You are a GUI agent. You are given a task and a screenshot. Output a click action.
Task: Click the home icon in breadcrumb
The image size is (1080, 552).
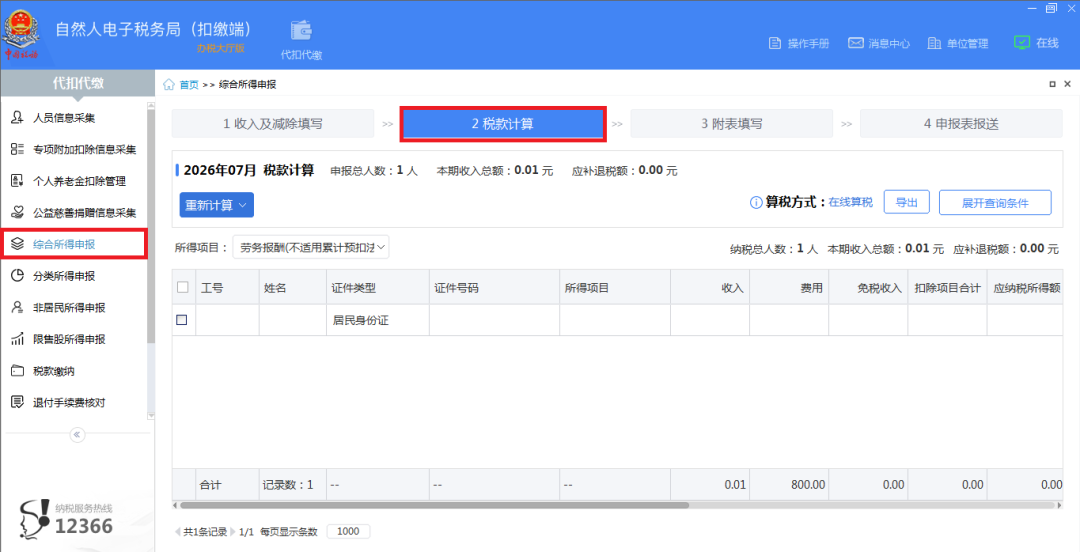click(x=169, y=84)
